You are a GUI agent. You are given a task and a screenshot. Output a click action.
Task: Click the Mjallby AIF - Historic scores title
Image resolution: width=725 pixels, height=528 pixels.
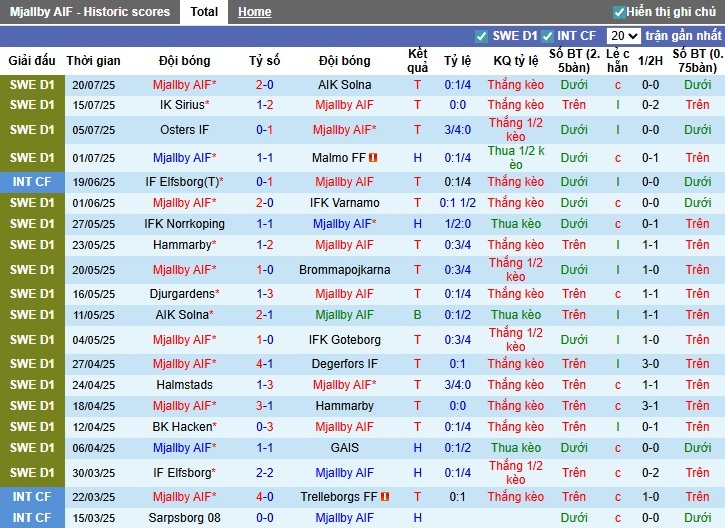point(90,12)
